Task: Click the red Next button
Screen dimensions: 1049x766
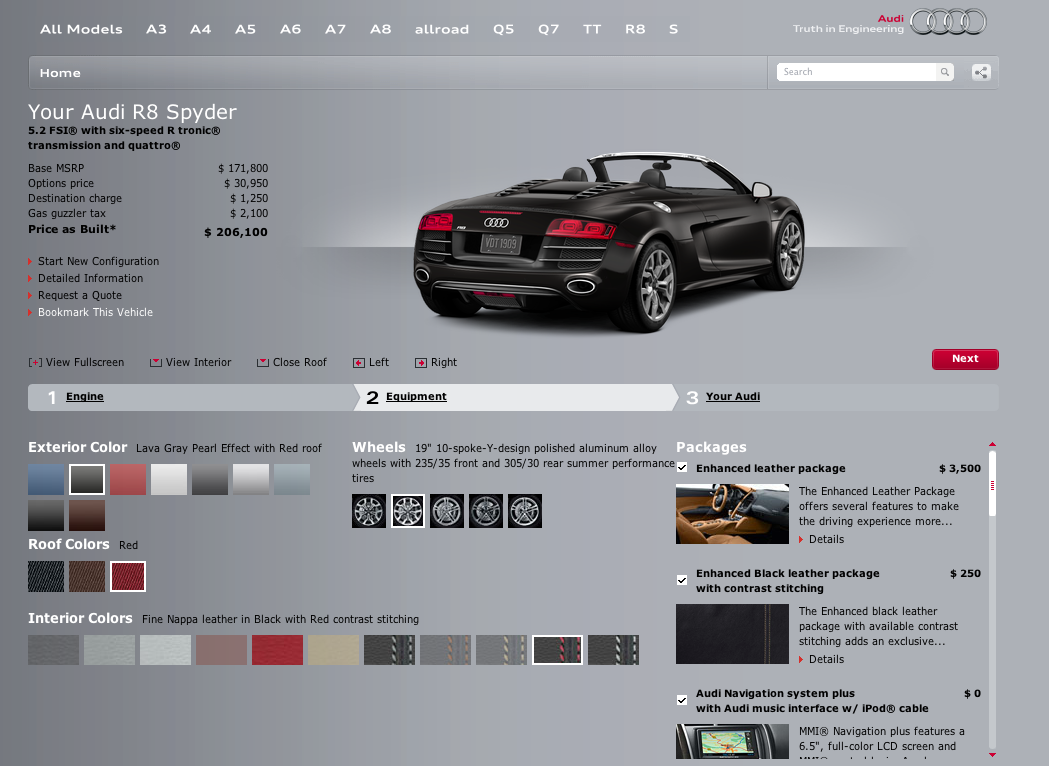Action: (x=965, y=359)
